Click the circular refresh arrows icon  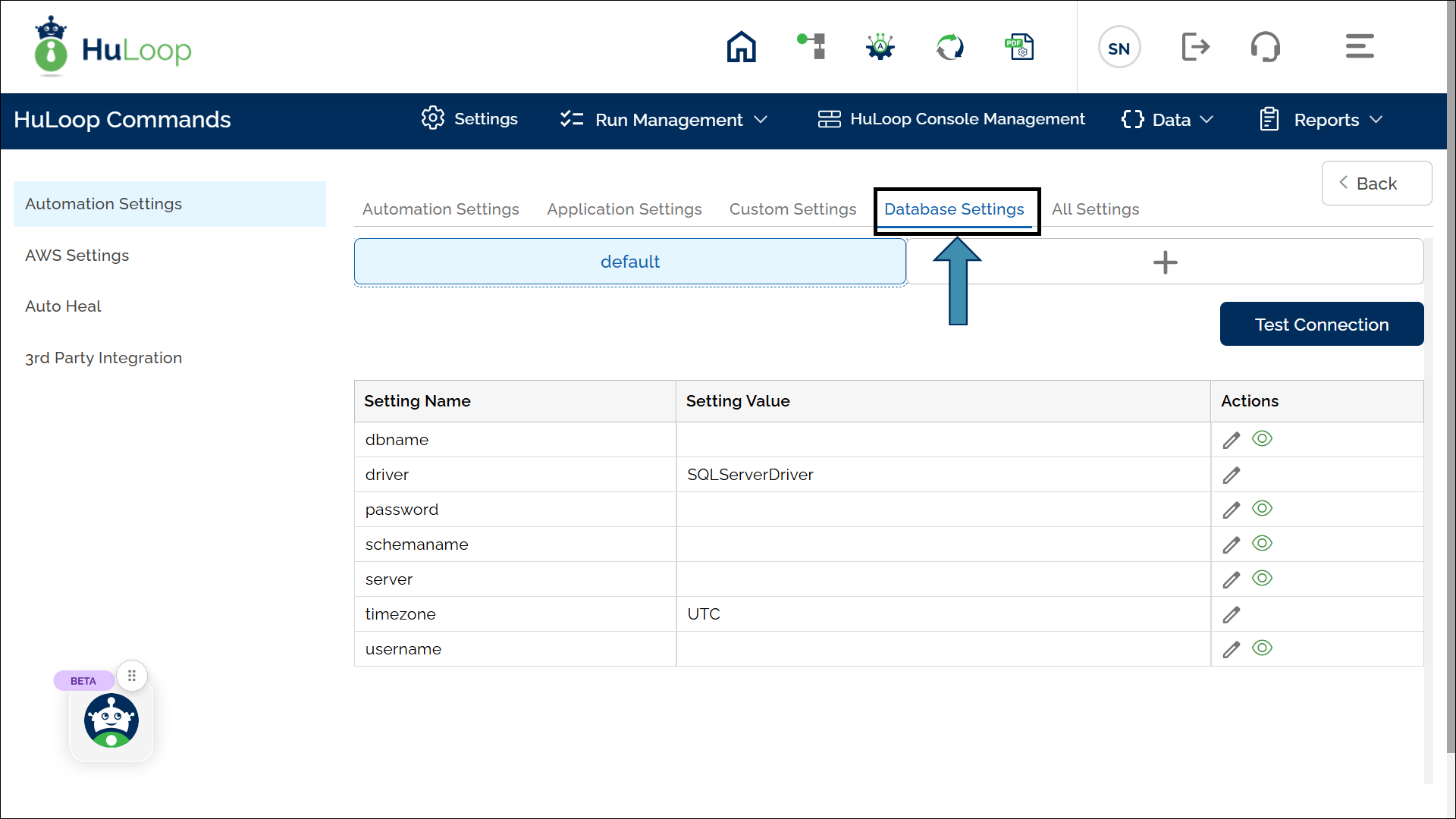pyautogui.click(x=949, y=47)
